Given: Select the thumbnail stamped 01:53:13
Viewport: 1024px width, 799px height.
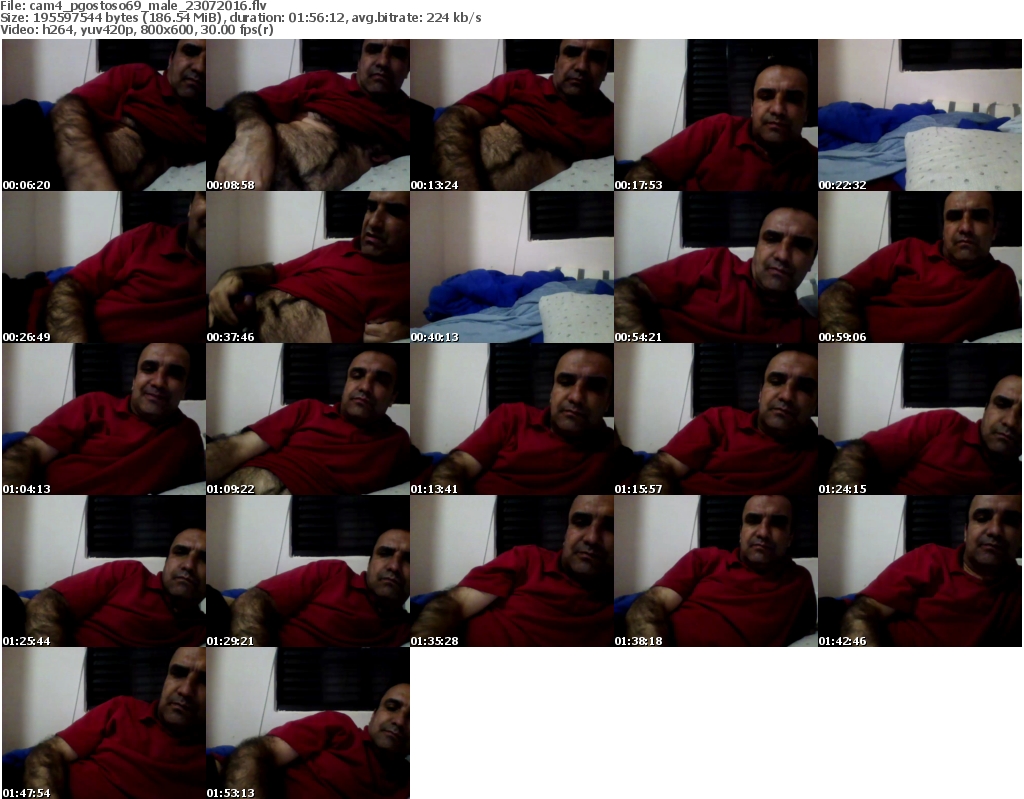Looking at the screenshot, I should pos(308,723).
